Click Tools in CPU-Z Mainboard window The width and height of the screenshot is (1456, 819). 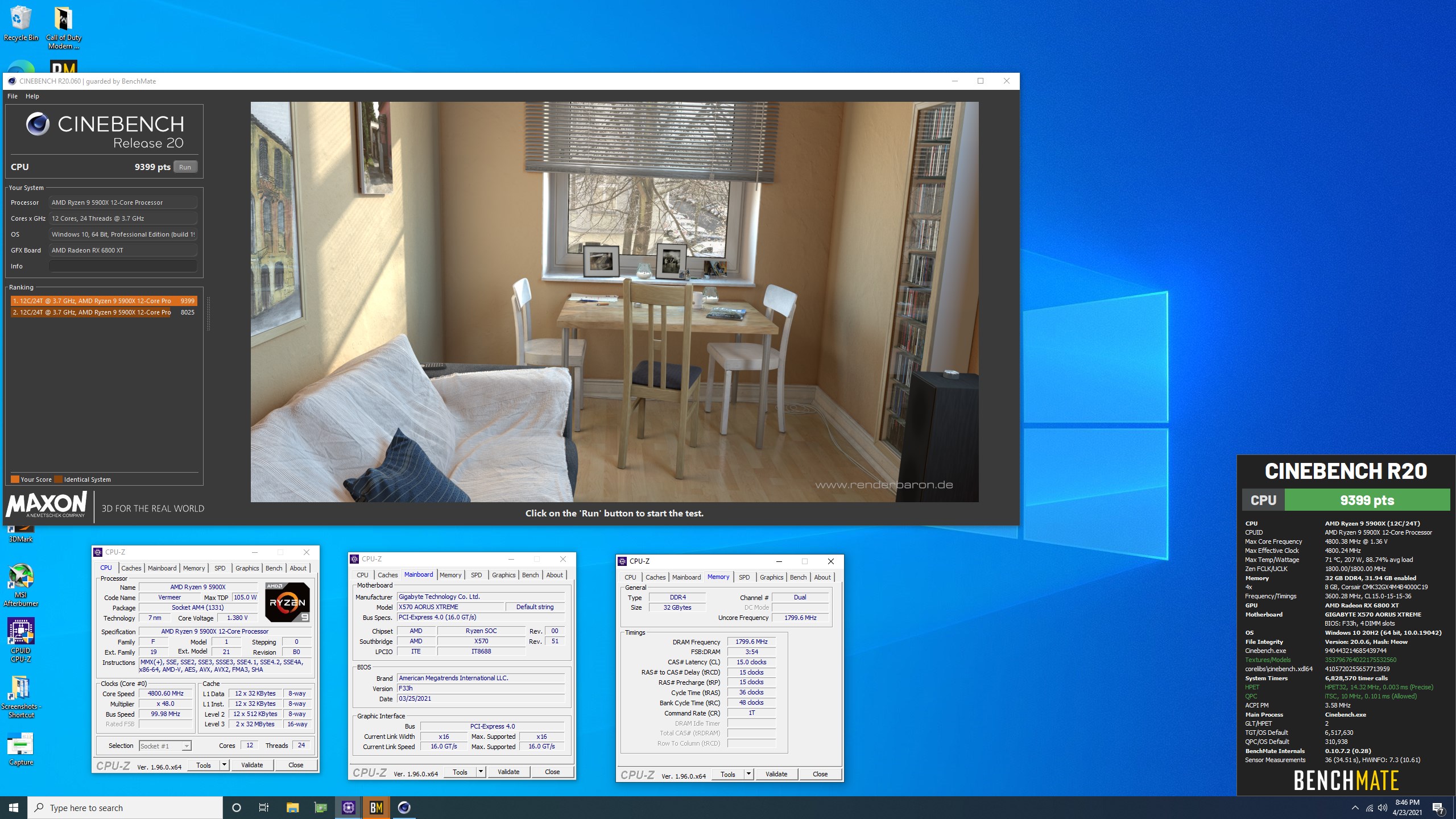pyautogui.click(x=460, y=772)
